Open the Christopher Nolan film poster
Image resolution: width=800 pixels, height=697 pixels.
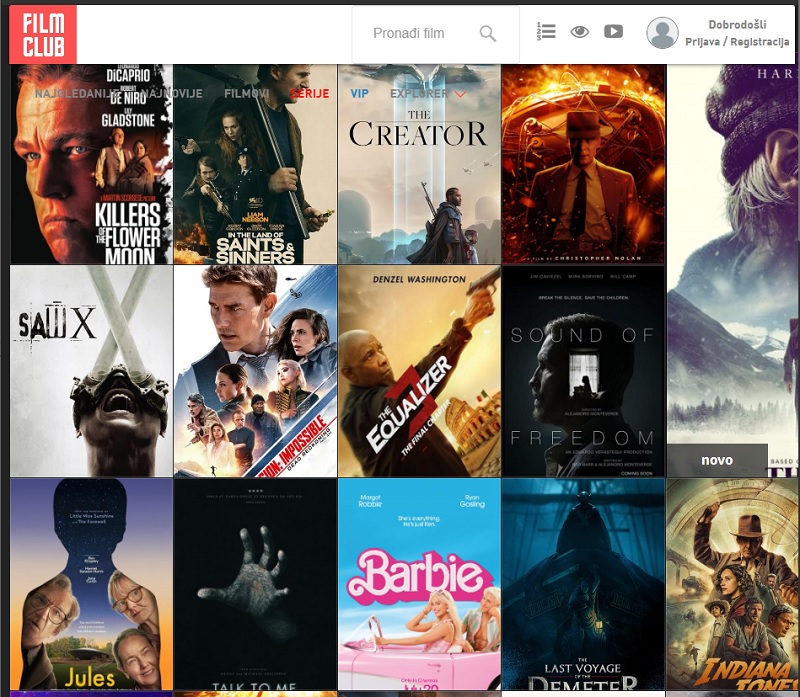[x=583, y=164]
